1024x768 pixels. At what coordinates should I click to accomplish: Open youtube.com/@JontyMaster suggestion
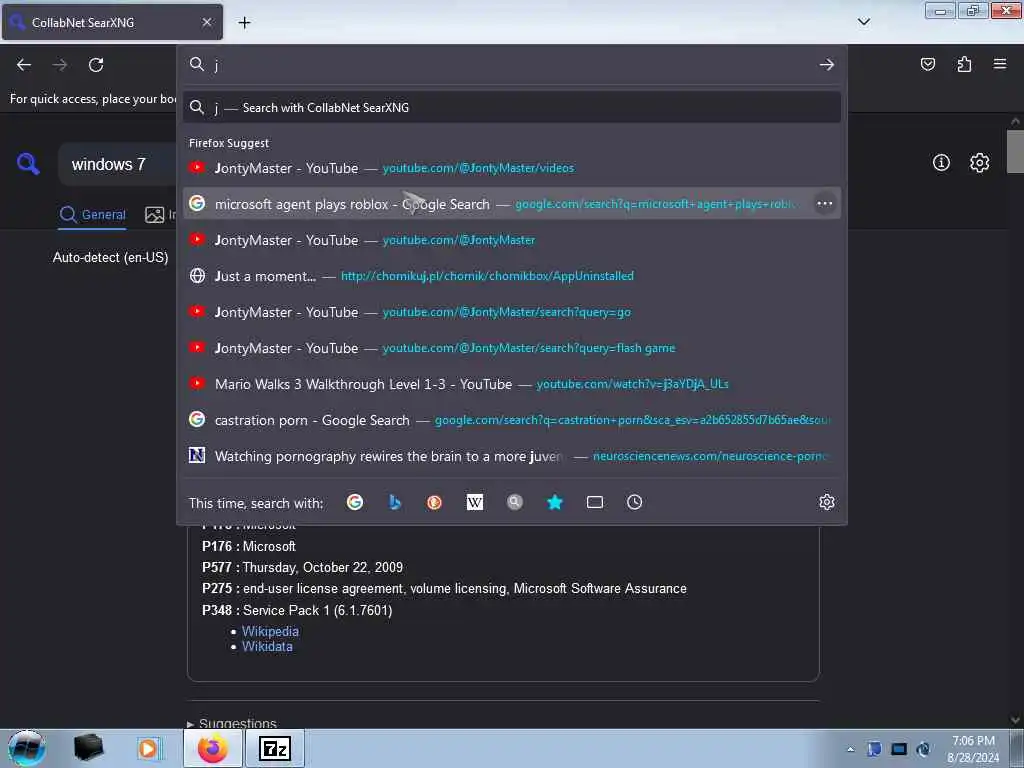[511, 240]
